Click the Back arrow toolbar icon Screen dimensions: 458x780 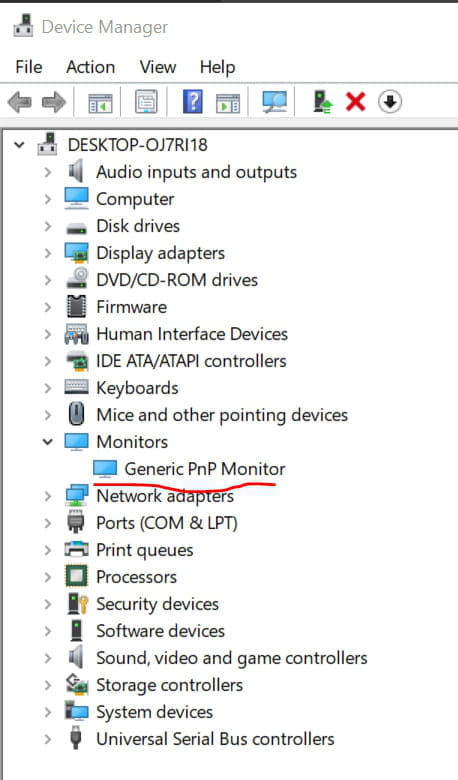point(19,102)
